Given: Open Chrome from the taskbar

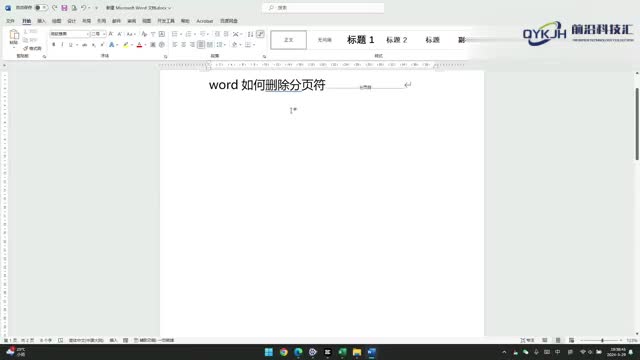Looking at the screenshot, I should 283,352.
